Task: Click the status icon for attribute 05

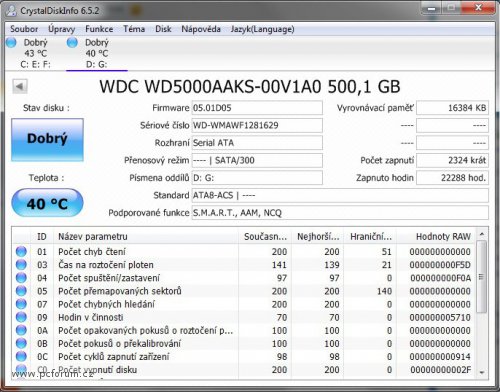Action: click(21, 291)
